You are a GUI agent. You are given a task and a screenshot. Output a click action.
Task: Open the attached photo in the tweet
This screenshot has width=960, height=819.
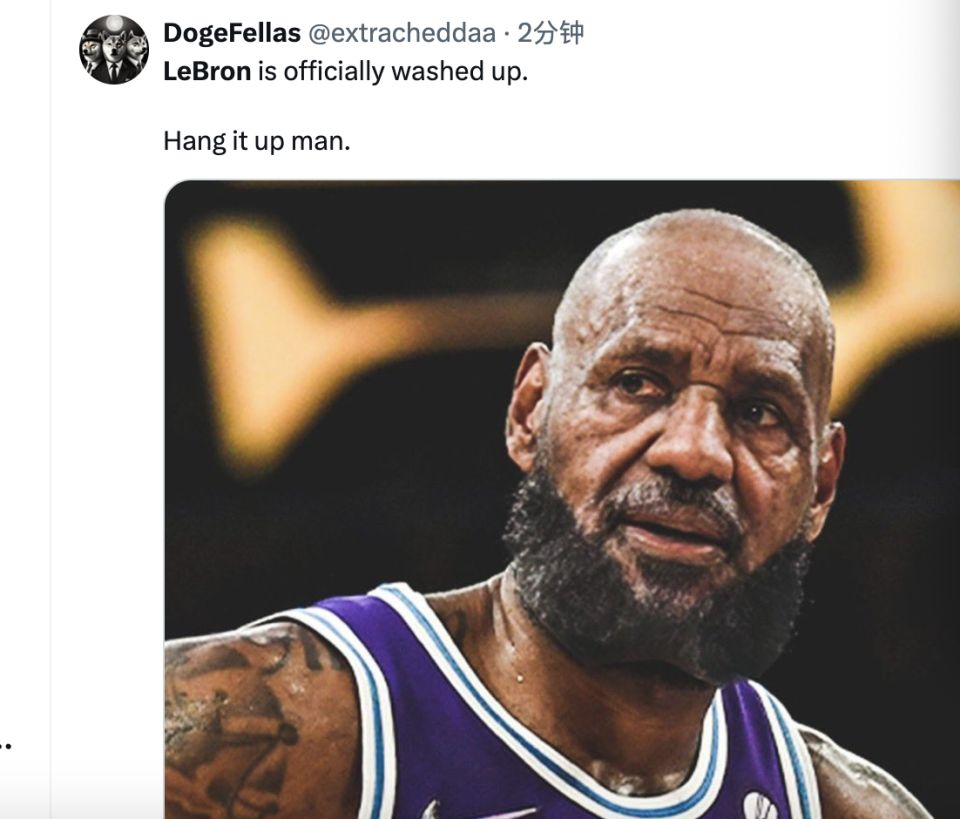[x=562, y=499]
